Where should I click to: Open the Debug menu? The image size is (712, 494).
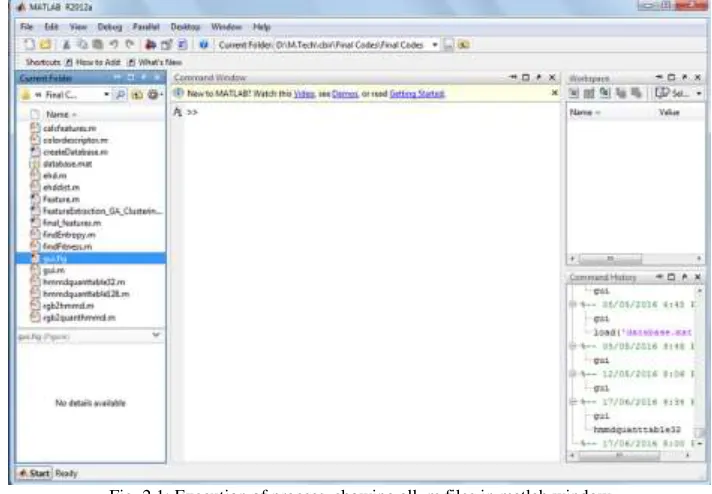coord(110,27)
